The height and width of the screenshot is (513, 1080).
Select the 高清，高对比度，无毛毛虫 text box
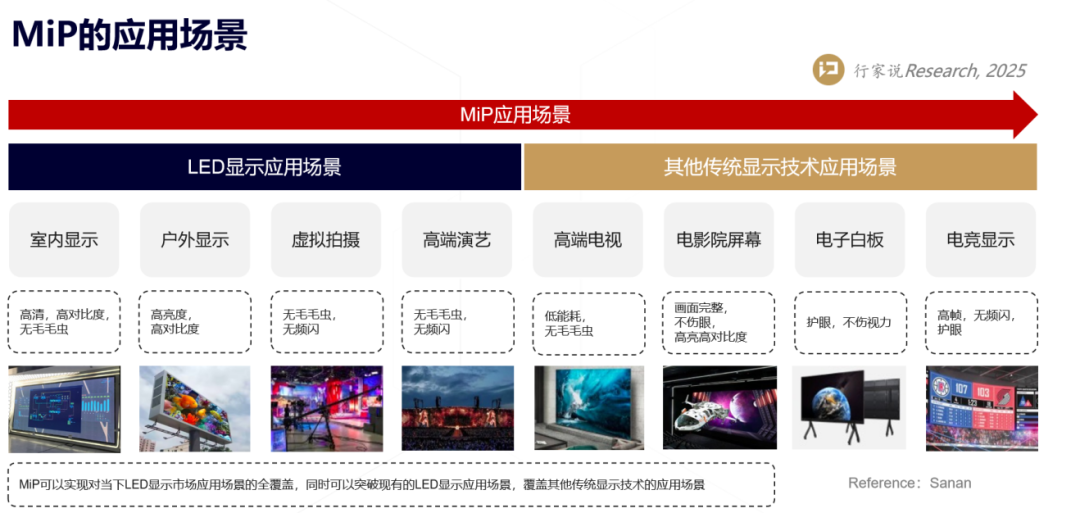coord(64,322)
